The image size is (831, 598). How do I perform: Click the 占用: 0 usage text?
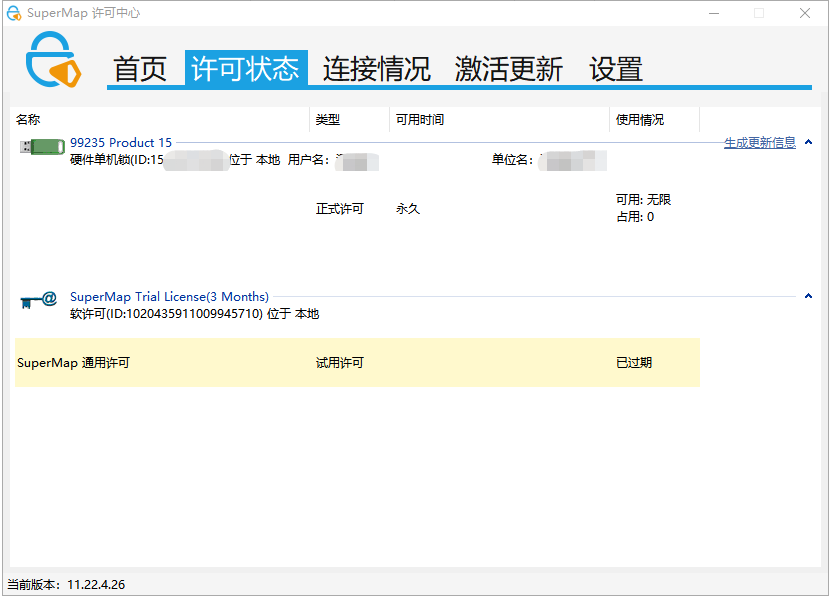pyautogui.click(x=635, y=217)
